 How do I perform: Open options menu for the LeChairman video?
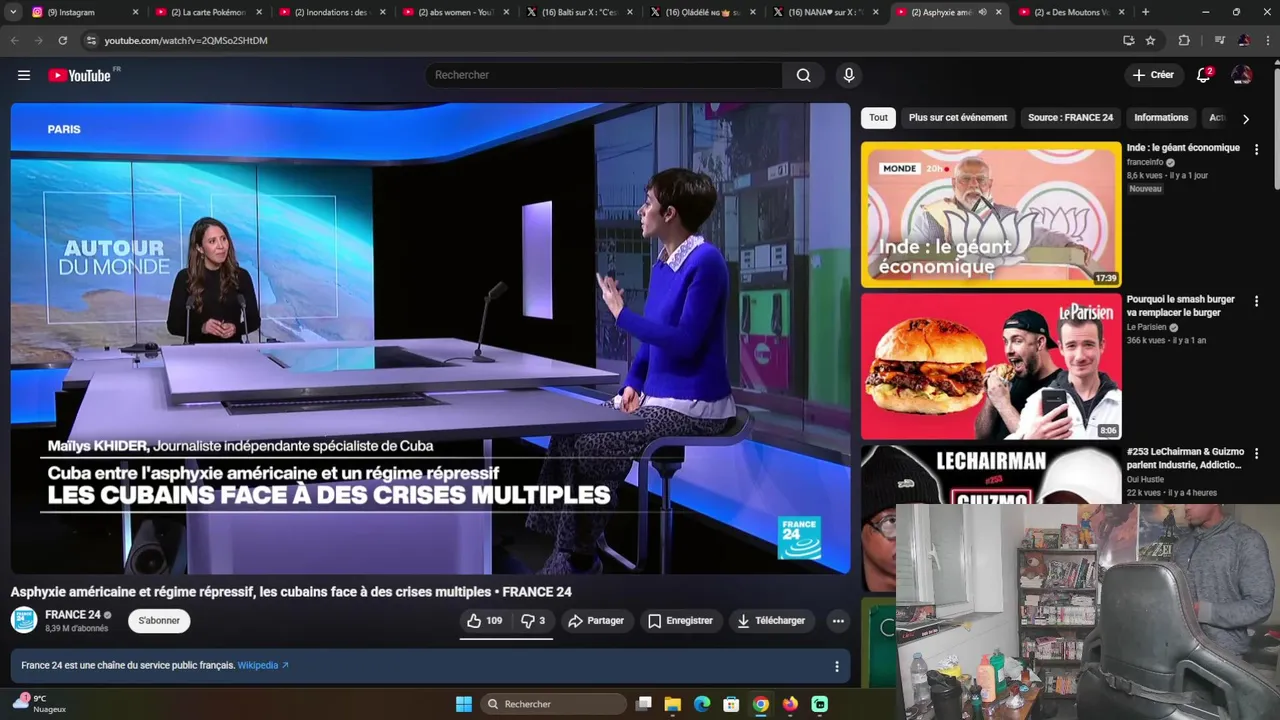(x=1257, y=453)
